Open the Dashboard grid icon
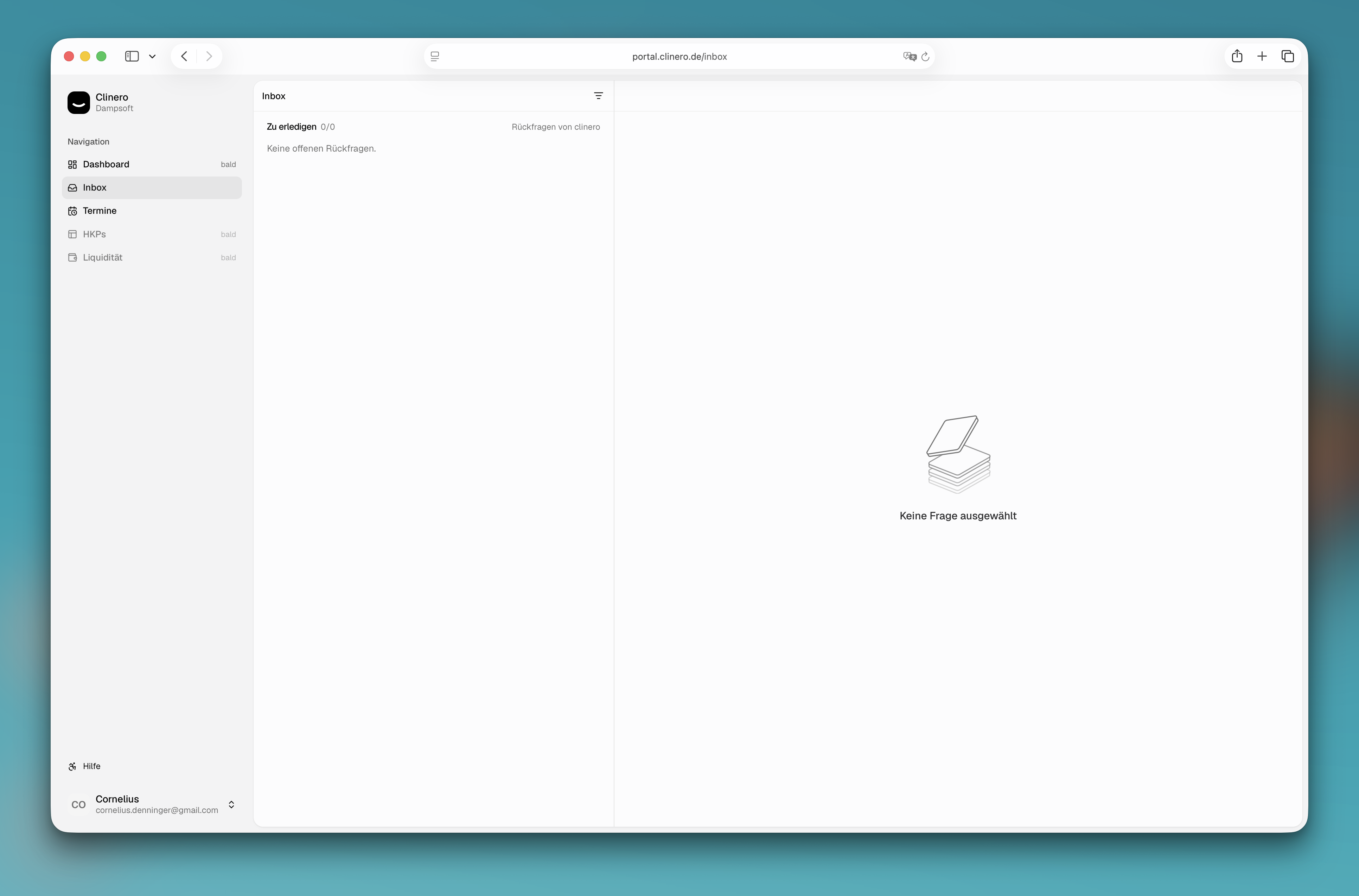1359x896 pixels. [x=72, y=165]
